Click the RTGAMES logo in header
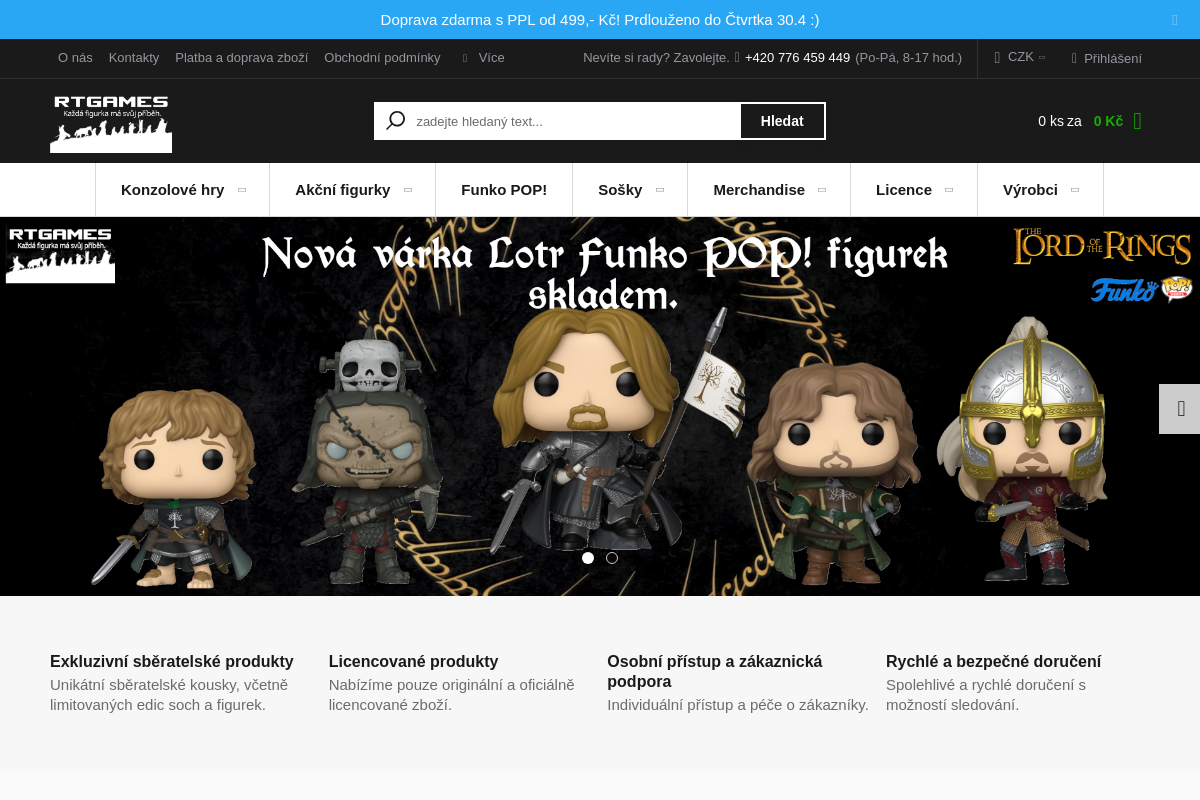This screenshot has height=800, width=1200. click(x=111, y=123)
